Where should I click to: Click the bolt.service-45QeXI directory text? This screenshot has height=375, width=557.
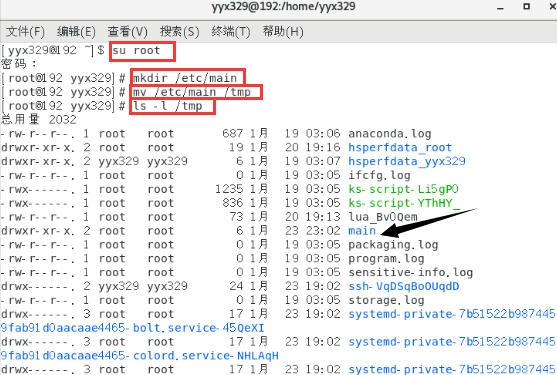tap(199, 328)
